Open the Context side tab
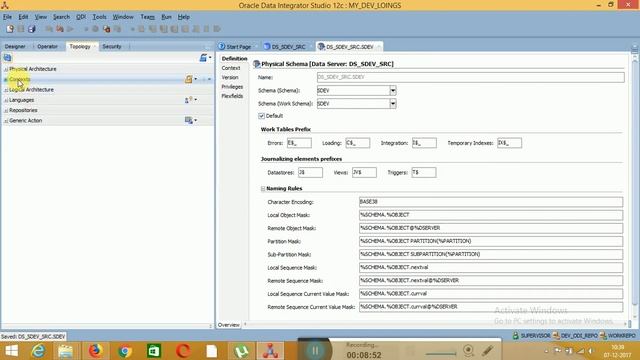Screen dimensions: 640x360 click(x=231, y=68)
